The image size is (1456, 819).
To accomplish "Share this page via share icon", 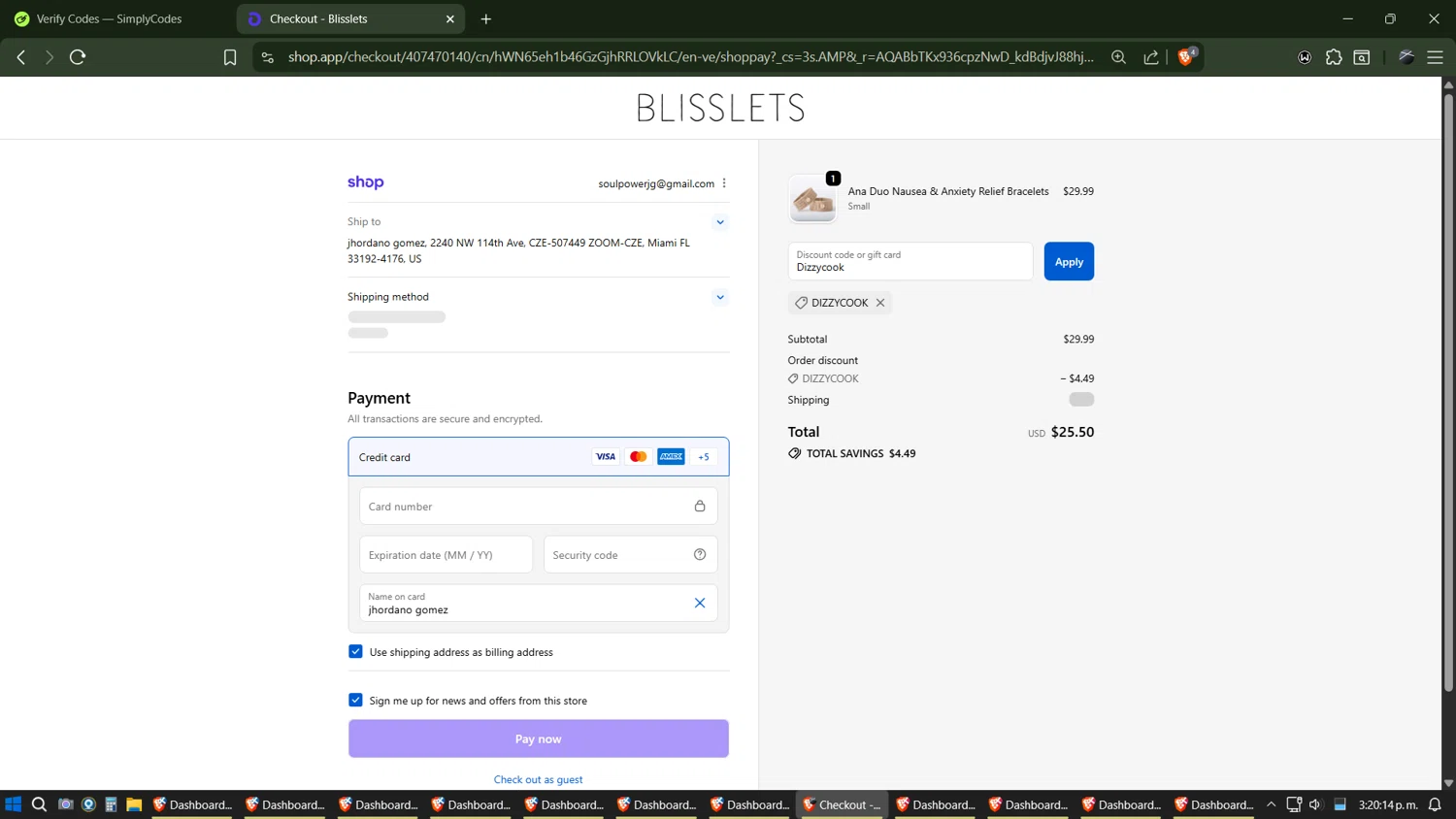I will click(1151, 57).
